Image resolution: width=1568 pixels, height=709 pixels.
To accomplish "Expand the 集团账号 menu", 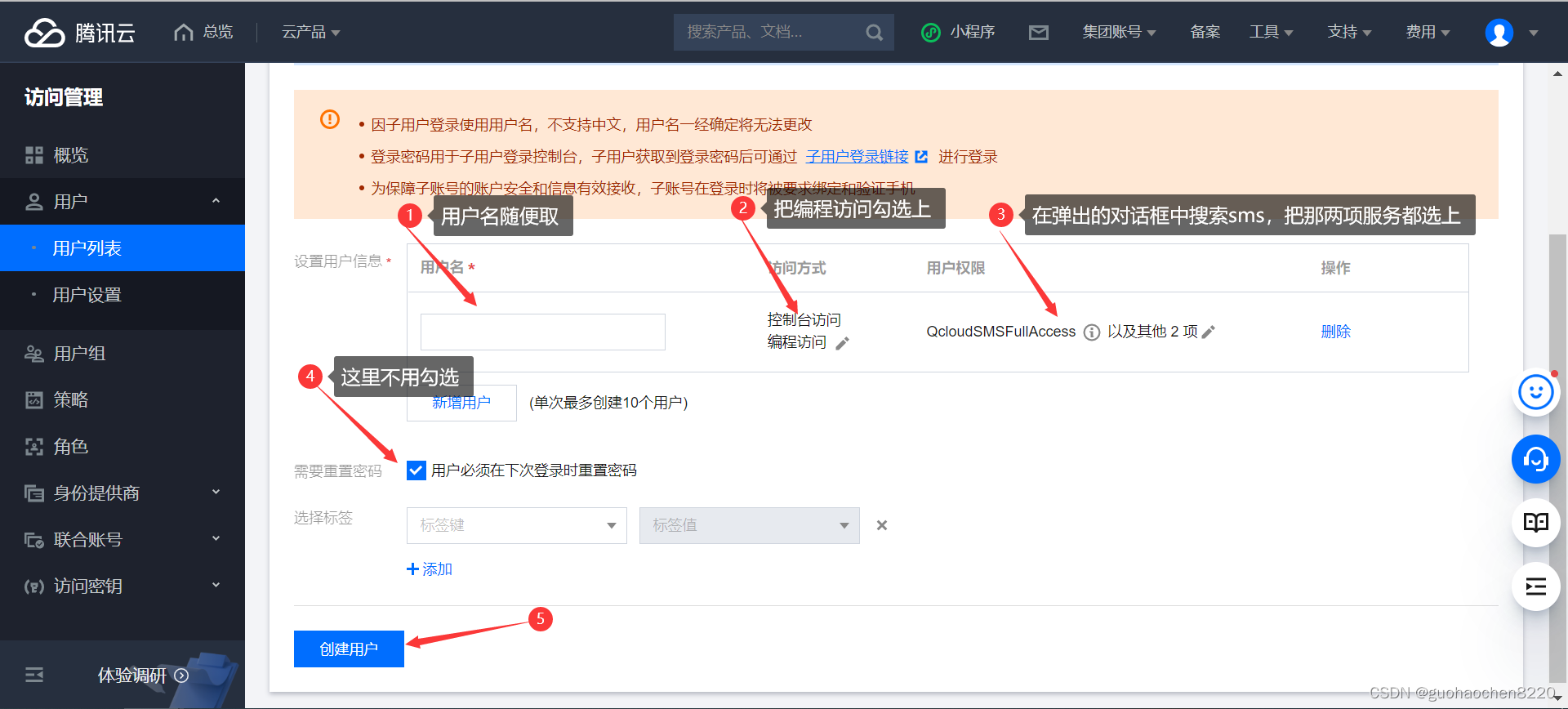I will [x=1119, y=32].
